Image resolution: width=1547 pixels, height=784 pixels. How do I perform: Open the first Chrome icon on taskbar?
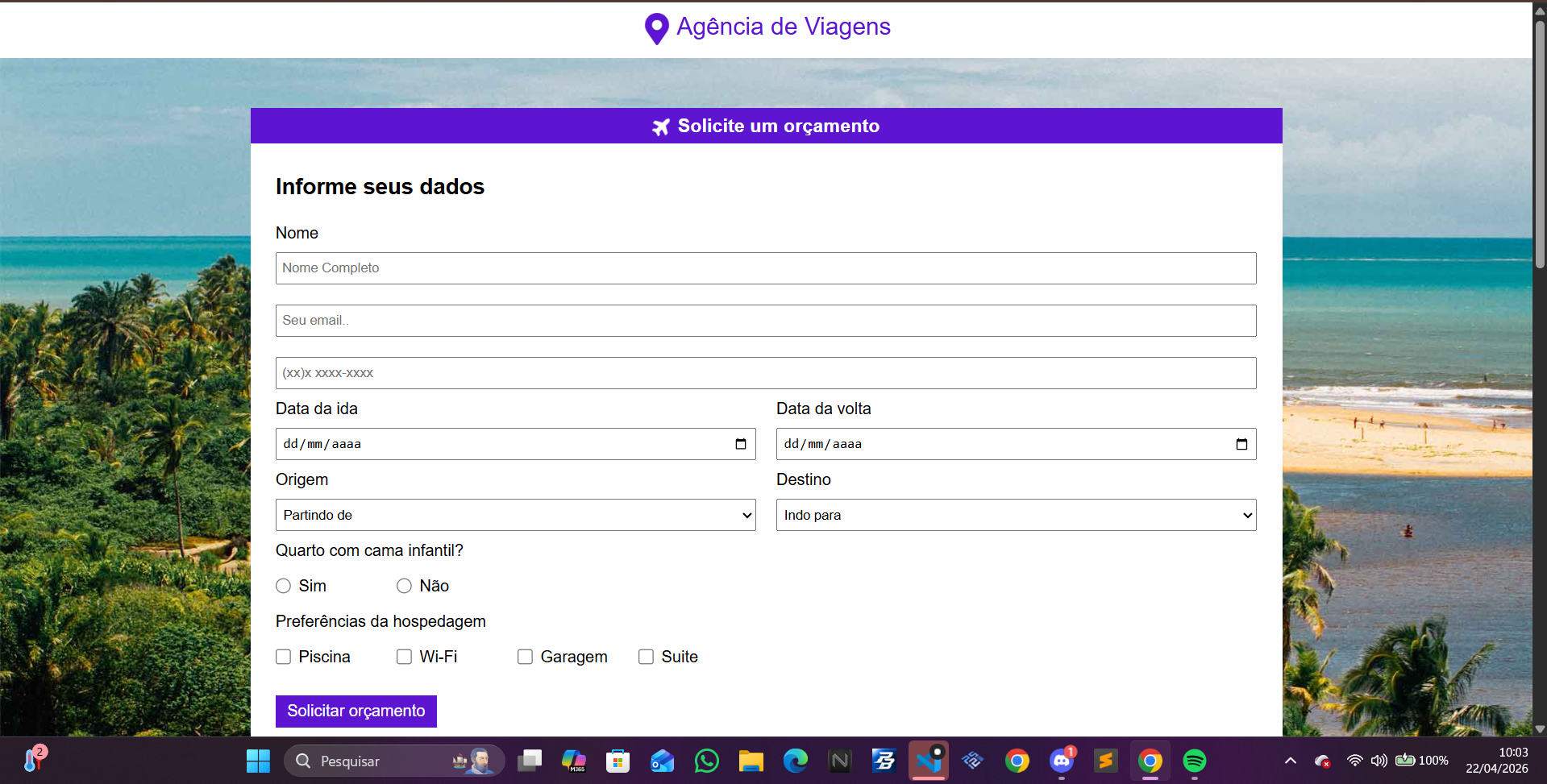click(1017, 761)
